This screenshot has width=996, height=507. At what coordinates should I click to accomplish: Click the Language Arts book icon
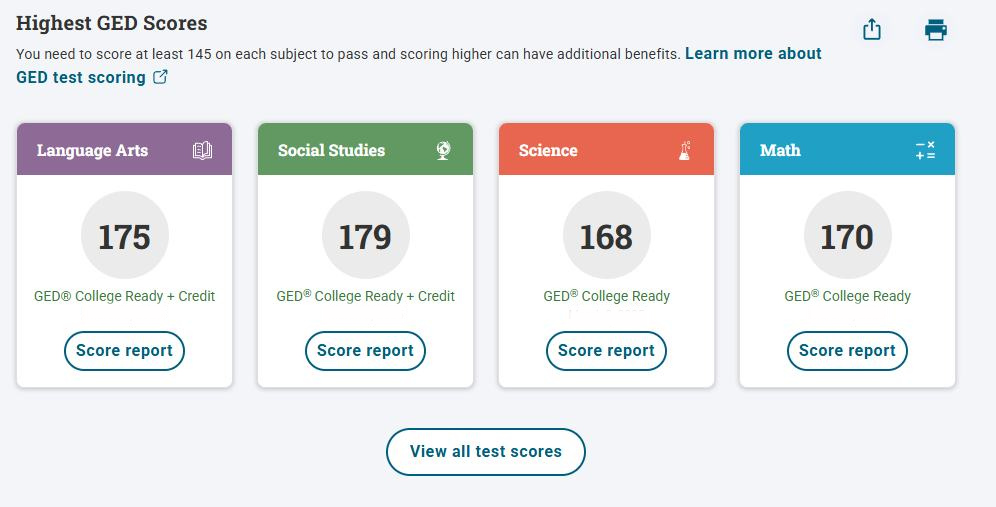[x=202, y=151]
